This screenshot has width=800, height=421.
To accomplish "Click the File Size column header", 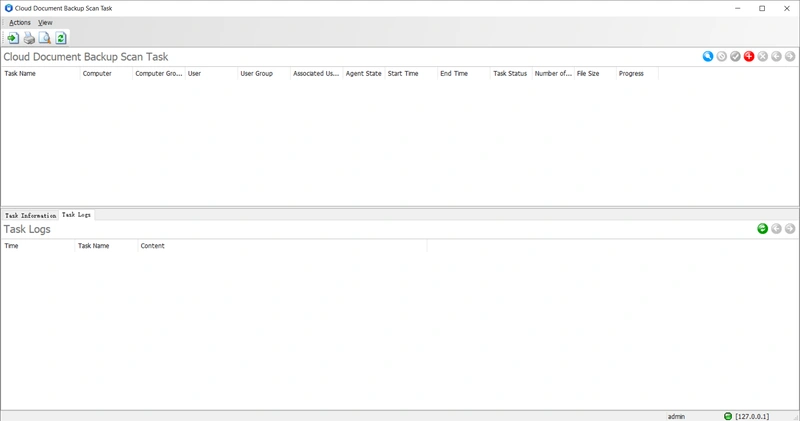I will (595, 73).
